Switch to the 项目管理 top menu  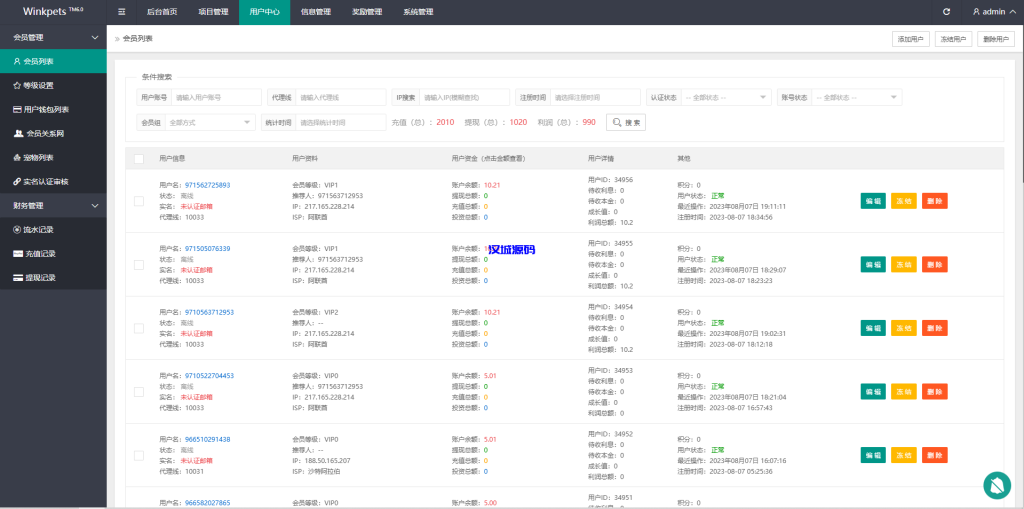coord(213,12)
